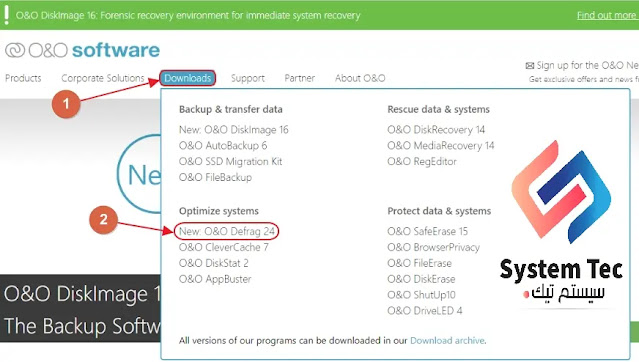This screenshot has height=362, width=639.
Task: Open the Products menu
Action: tap(23, 78)
